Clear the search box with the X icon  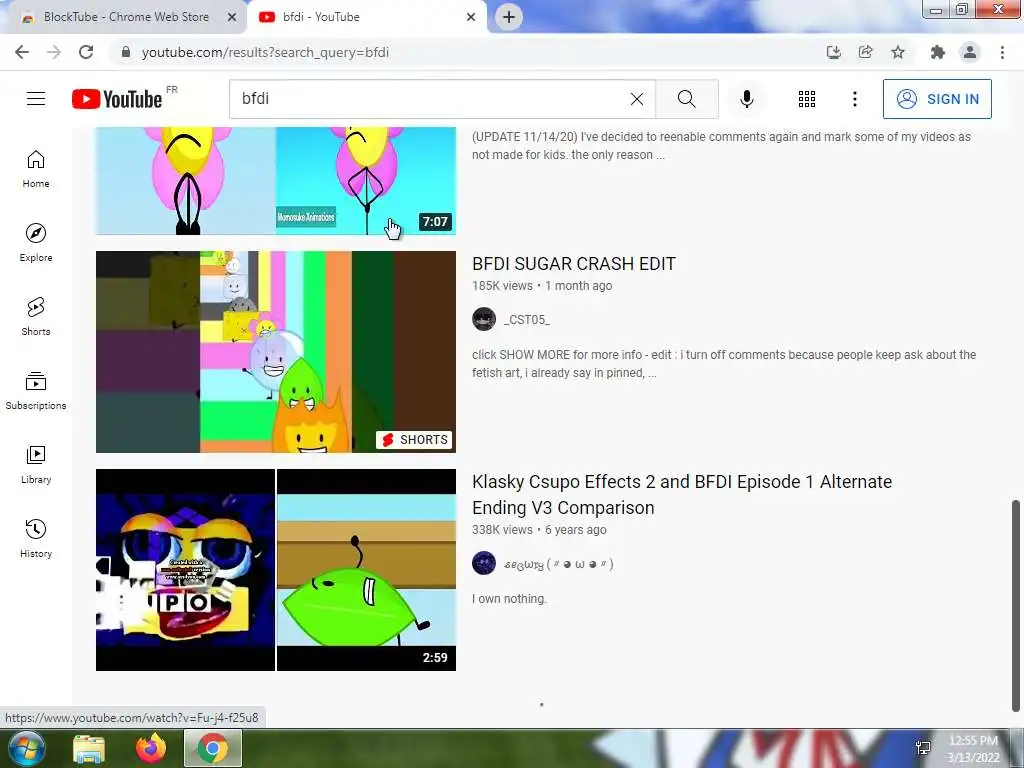(x=637, y=99)
